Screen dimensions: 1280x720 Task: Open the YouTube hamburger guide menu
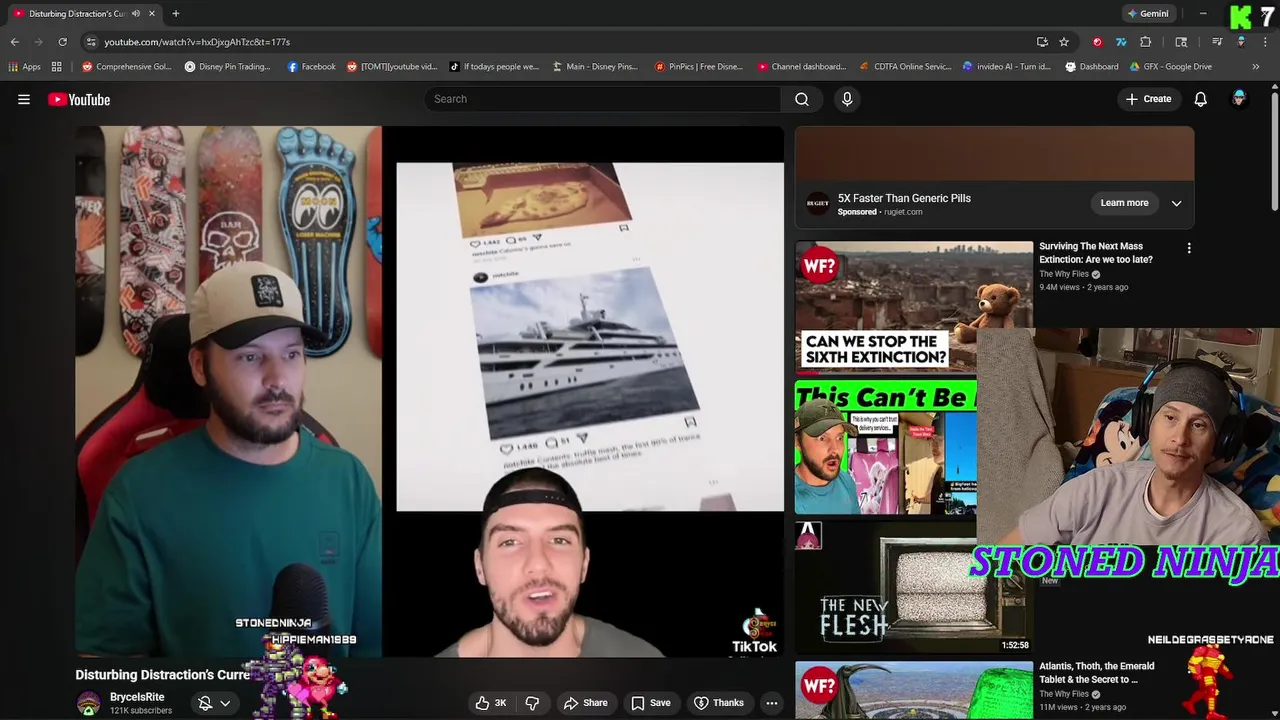pyautogui.click(x=24, y=99)
